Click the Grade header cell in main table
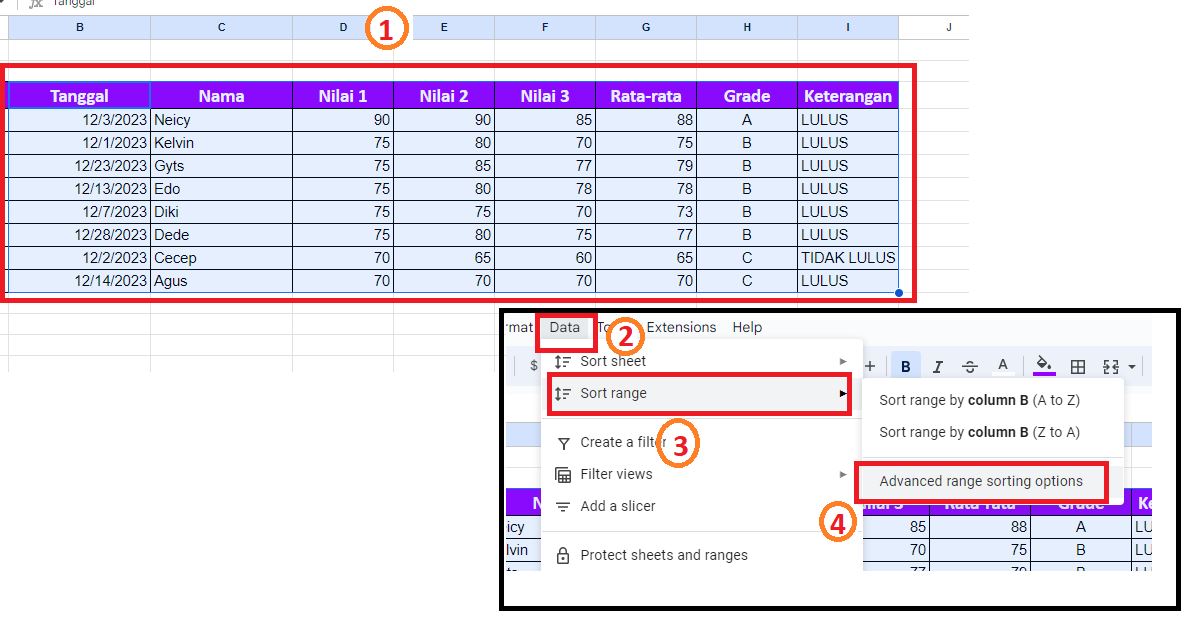The image size is (1188, 625). [x=747, y=96]
